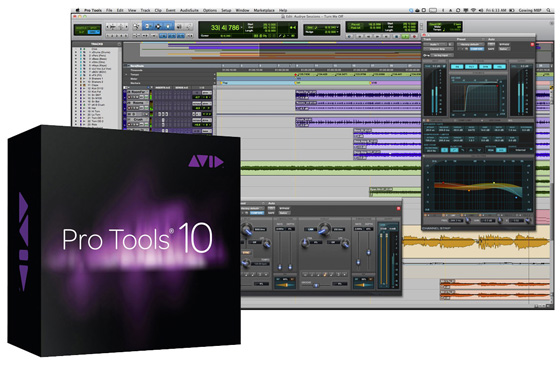Select the Zoomer tool
This screenshot has width=560, height=365.
pyautogui.click(x=136, y=26)
